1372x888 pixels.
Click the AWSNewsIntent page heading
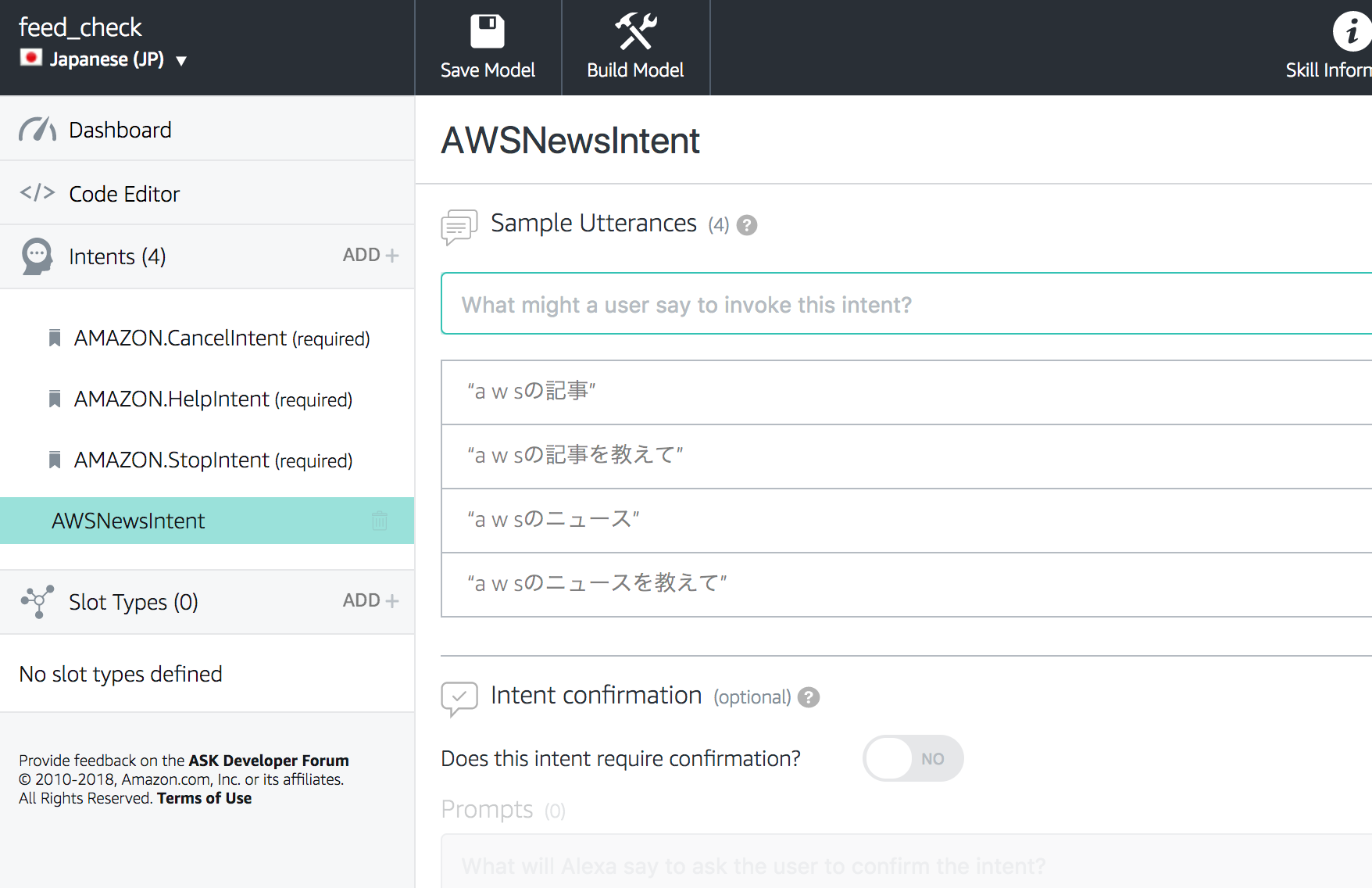570,141
